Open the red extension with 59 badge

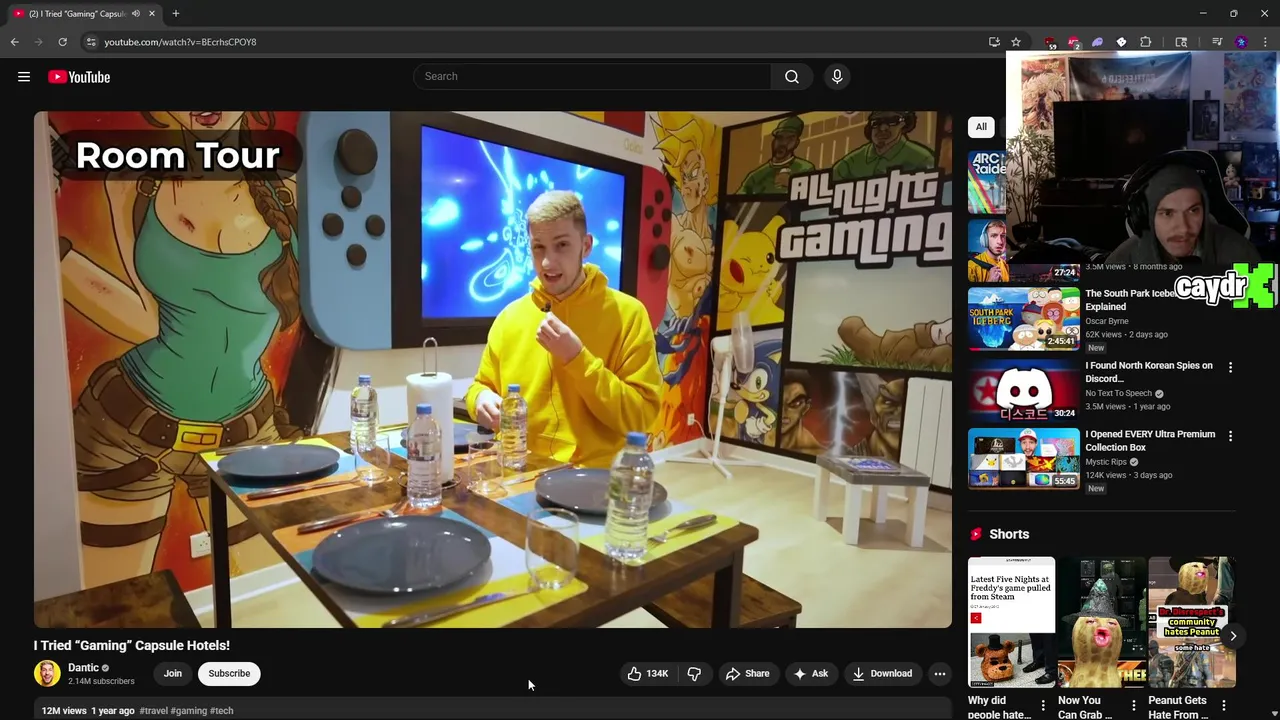pos(1049,42)
